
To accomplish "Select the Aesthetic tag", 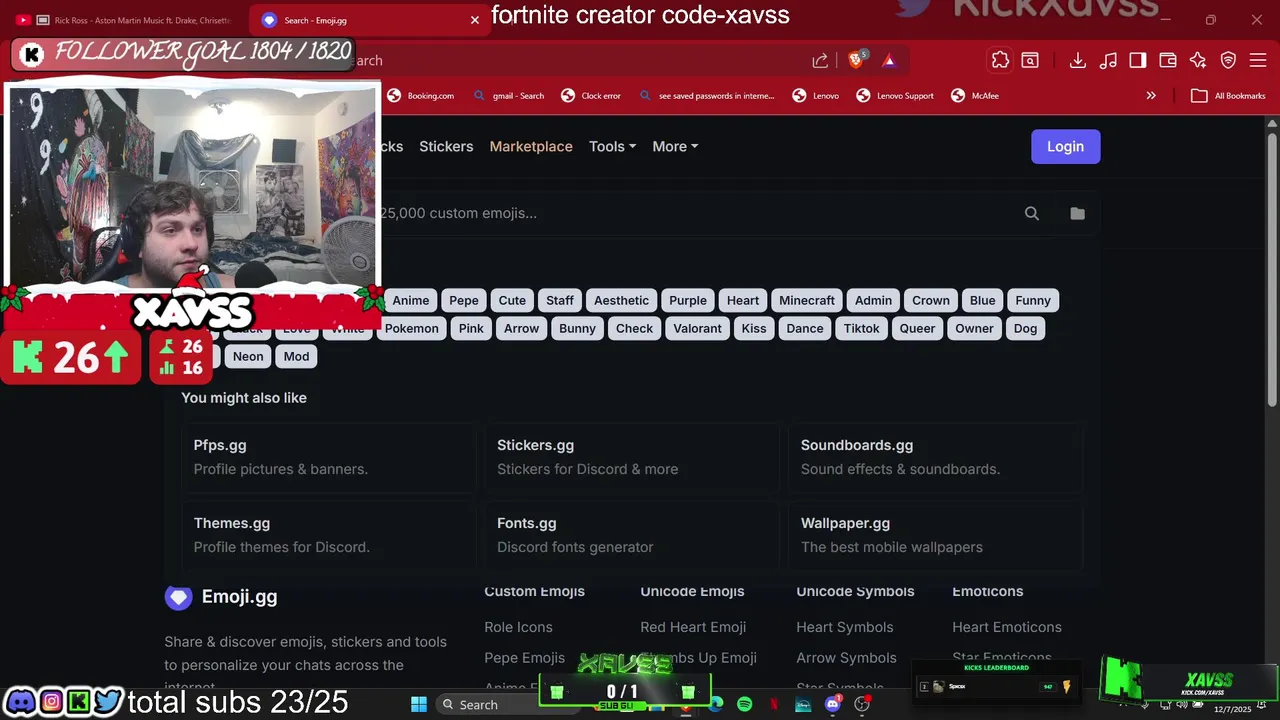I will pyautogui.click(x=621, y=300).
